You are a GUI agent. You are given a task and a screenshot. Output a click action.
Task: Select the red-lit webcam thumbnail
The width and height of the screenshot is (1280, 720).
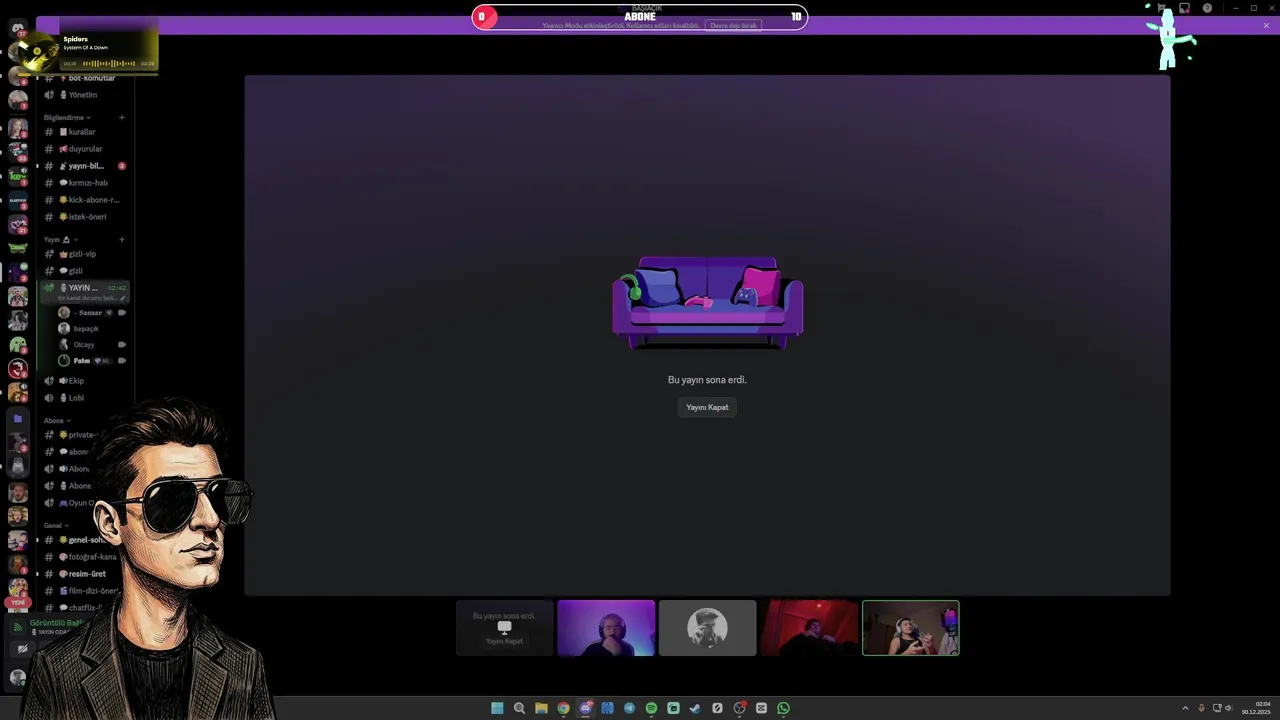click(809, 628)
